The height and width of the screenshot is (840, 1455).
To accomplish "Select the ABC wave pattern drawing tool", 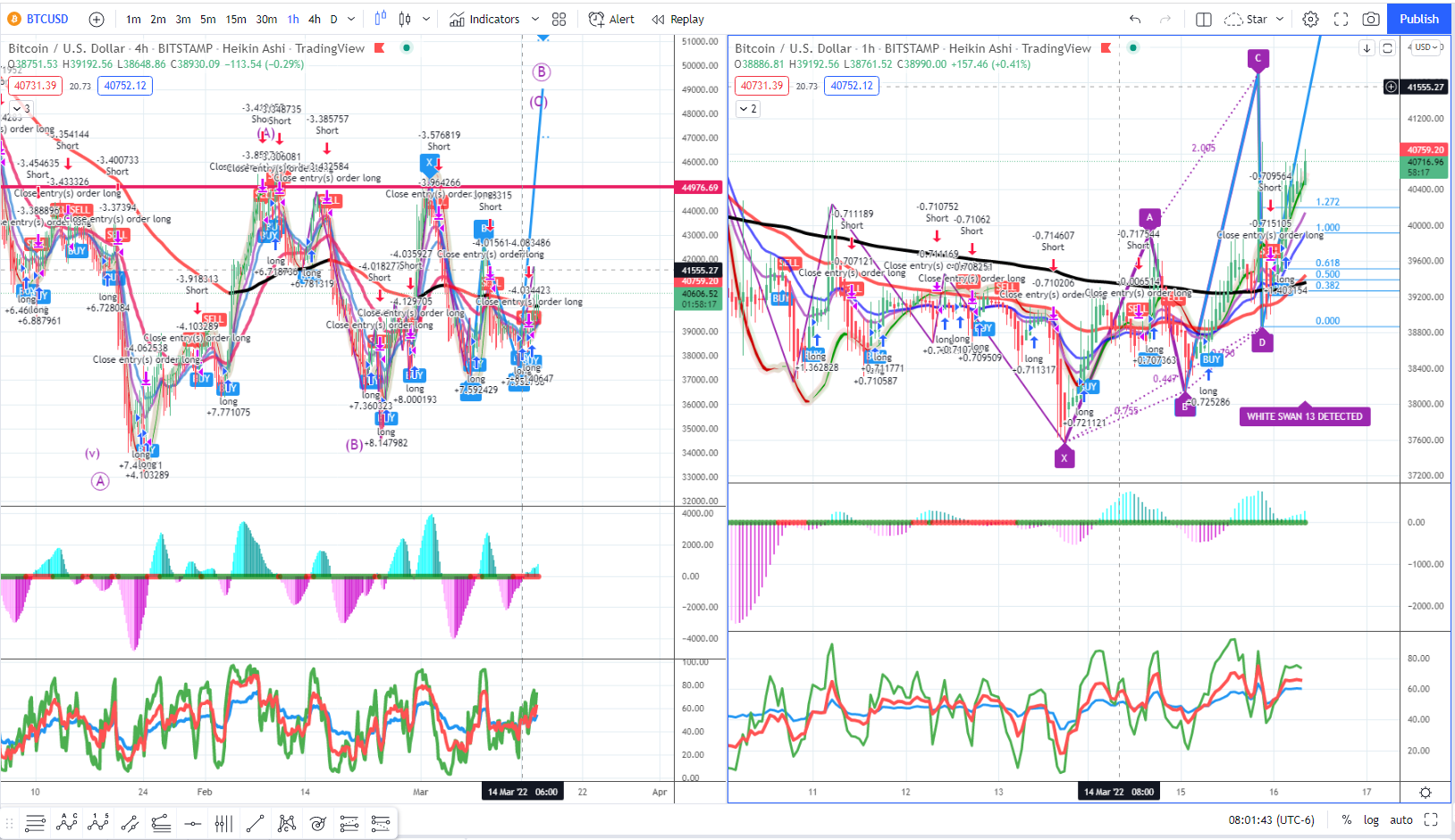I will coord(67,823).
